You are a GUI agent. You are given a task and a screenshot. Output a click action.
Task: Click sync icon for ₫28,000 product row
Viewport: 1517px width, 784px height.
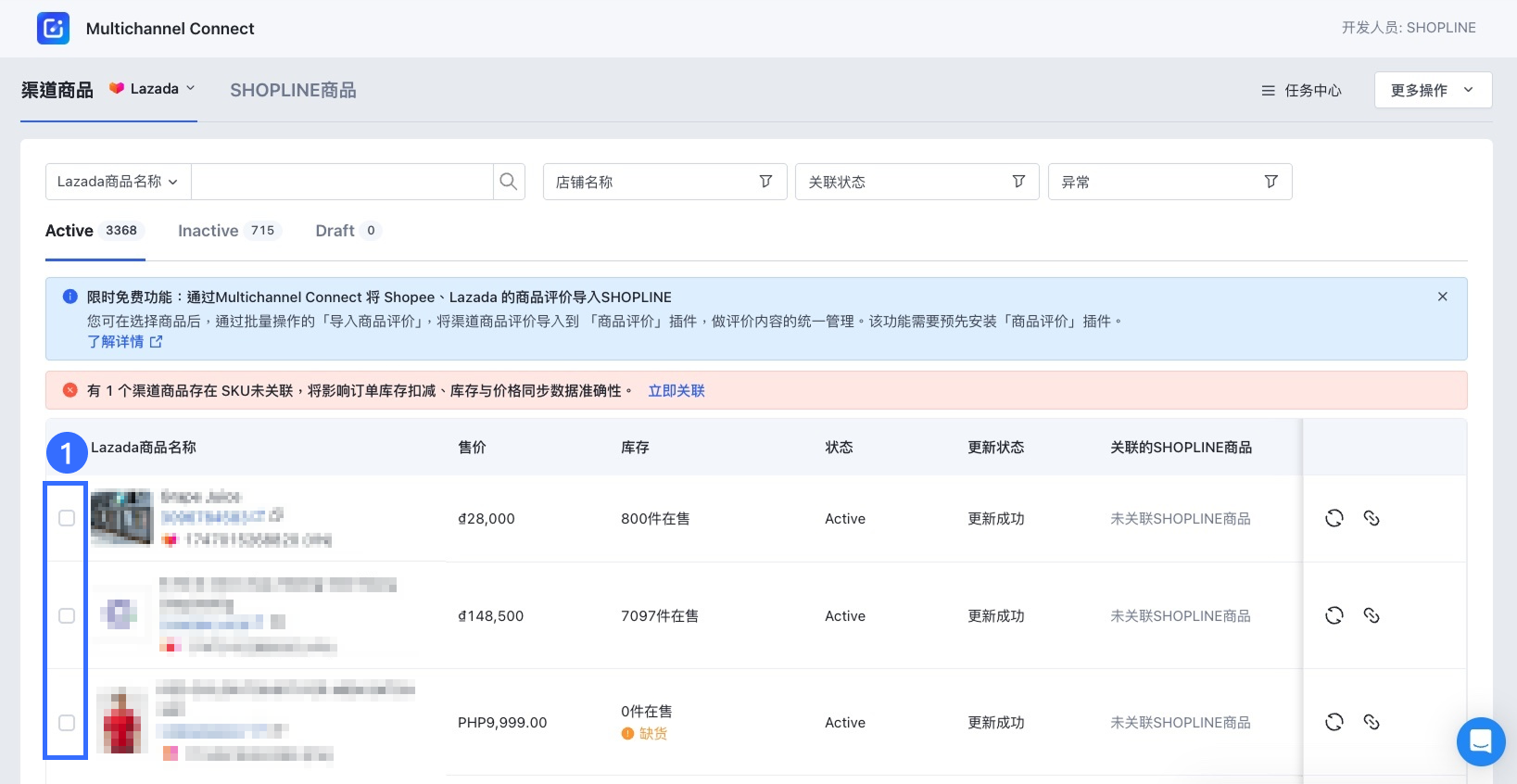click(1334, 518)
